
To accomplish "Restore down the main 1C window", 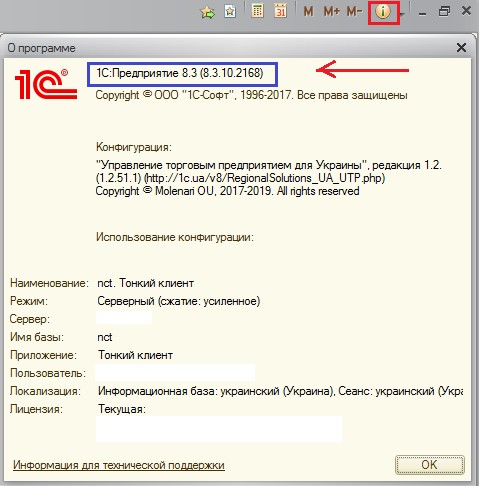I will [444, 12].
